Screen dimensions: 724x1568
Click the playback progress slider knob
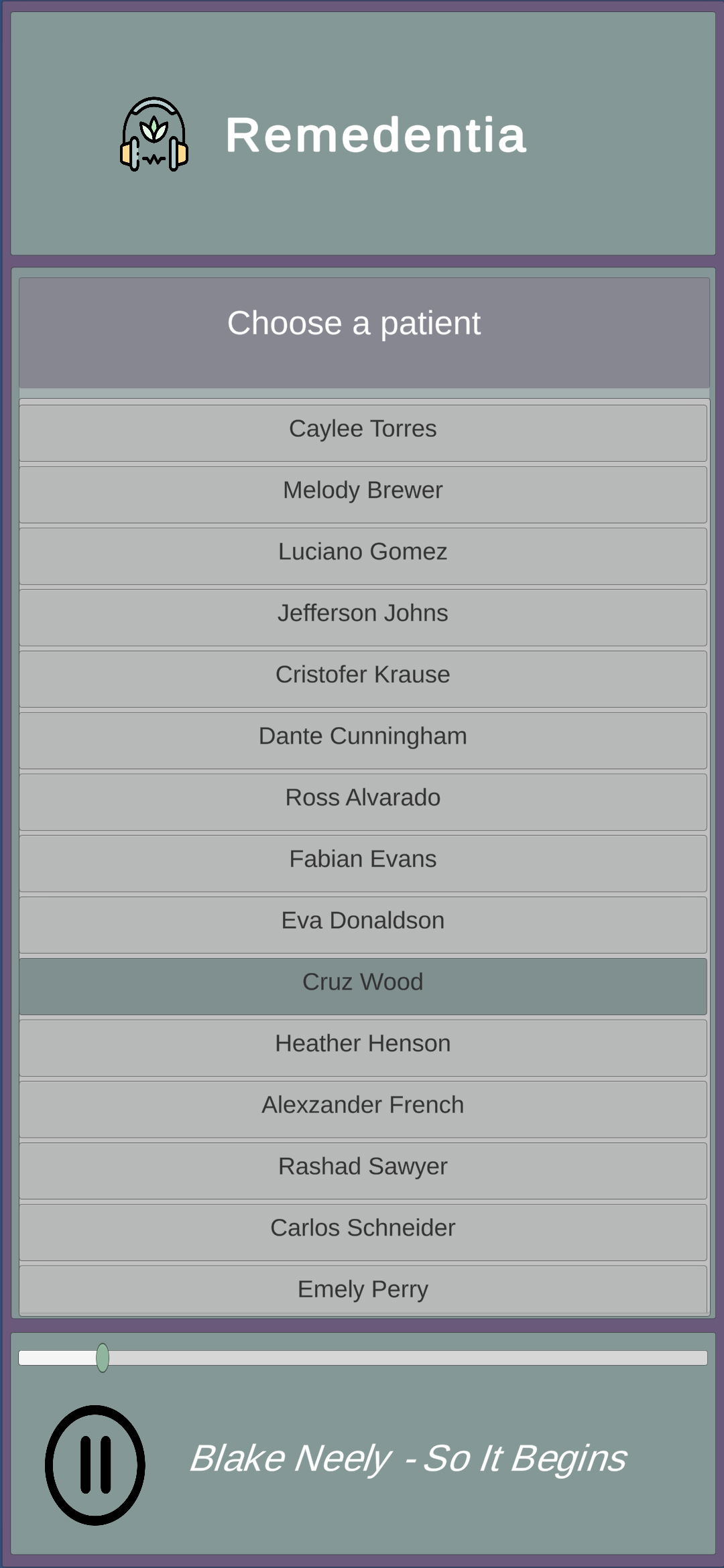103,1358
